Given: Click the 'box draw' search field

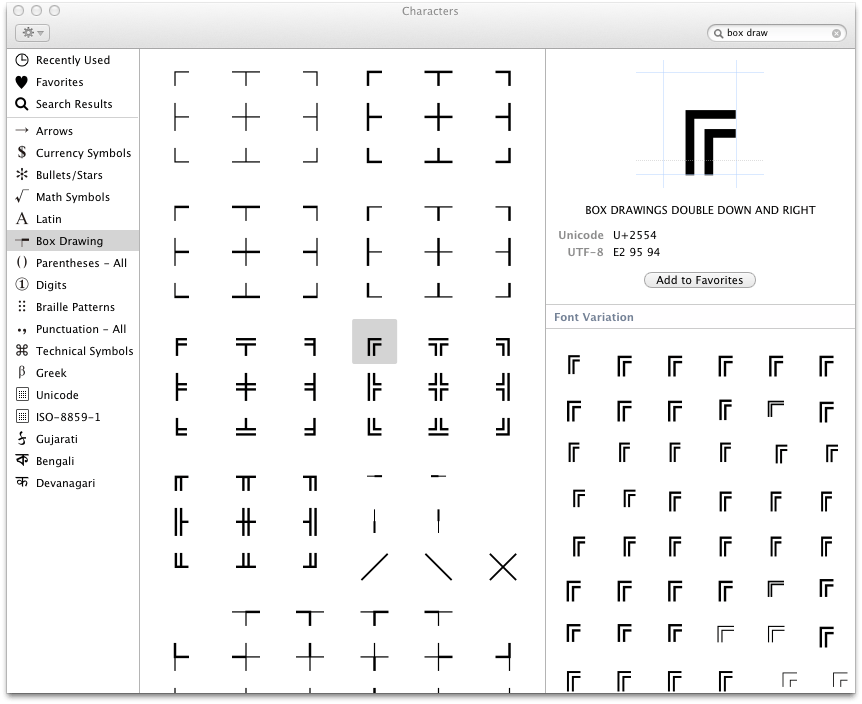Looking at the screenshot, I should point(776,33).
